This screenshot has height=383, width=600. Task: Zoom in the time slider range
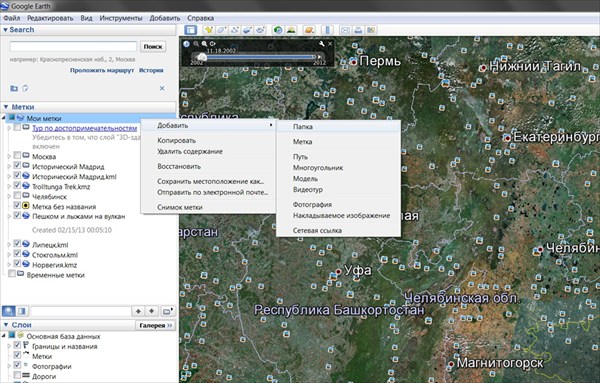pos(204,44)
